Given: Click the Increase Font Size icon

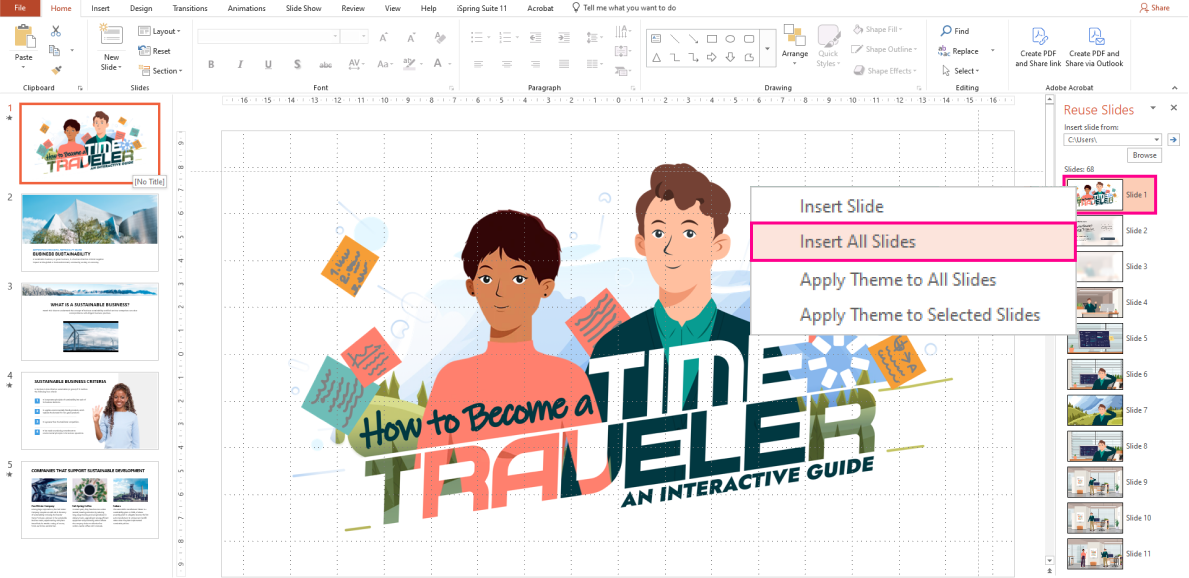Looking at the screenshot, I should point(384,37).
